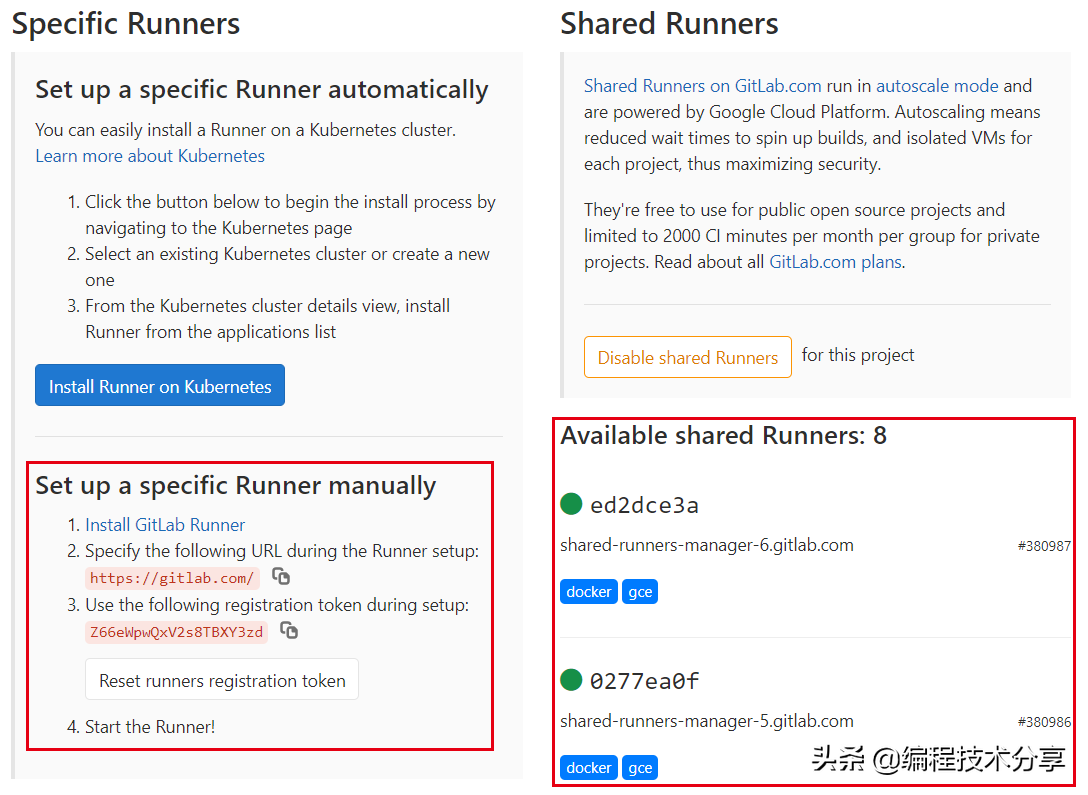
Task: Click docker tag under runner 0277ea0f
Action: [x=588, y=768]
